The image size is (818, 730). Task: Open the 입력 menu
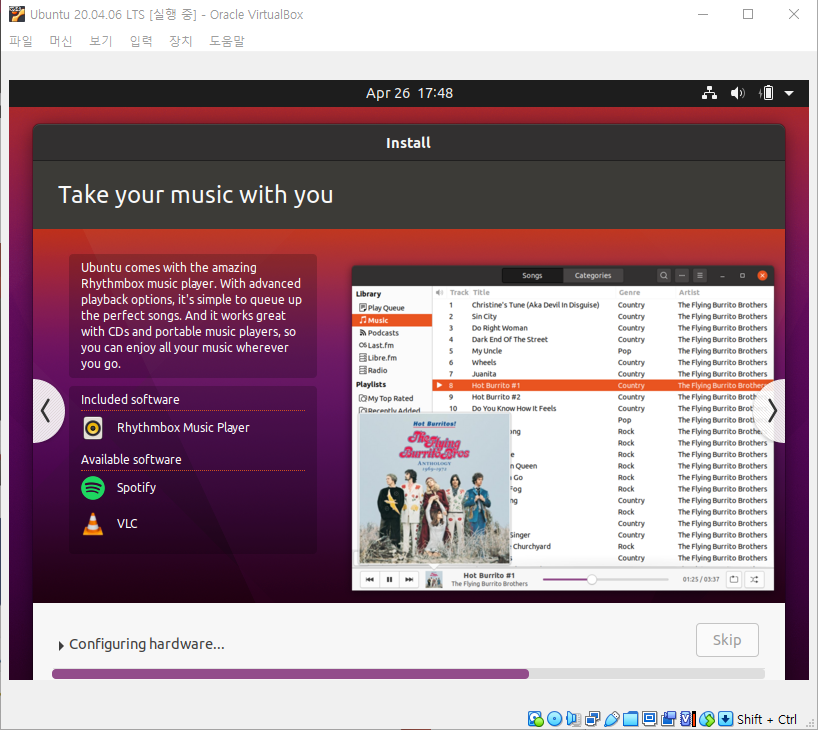(x=141, y=41)
